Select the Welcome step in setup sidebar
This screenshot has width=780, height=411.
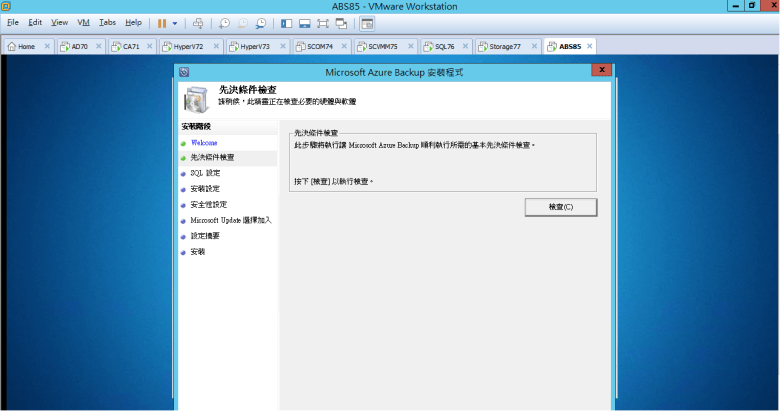coord(204,143)
